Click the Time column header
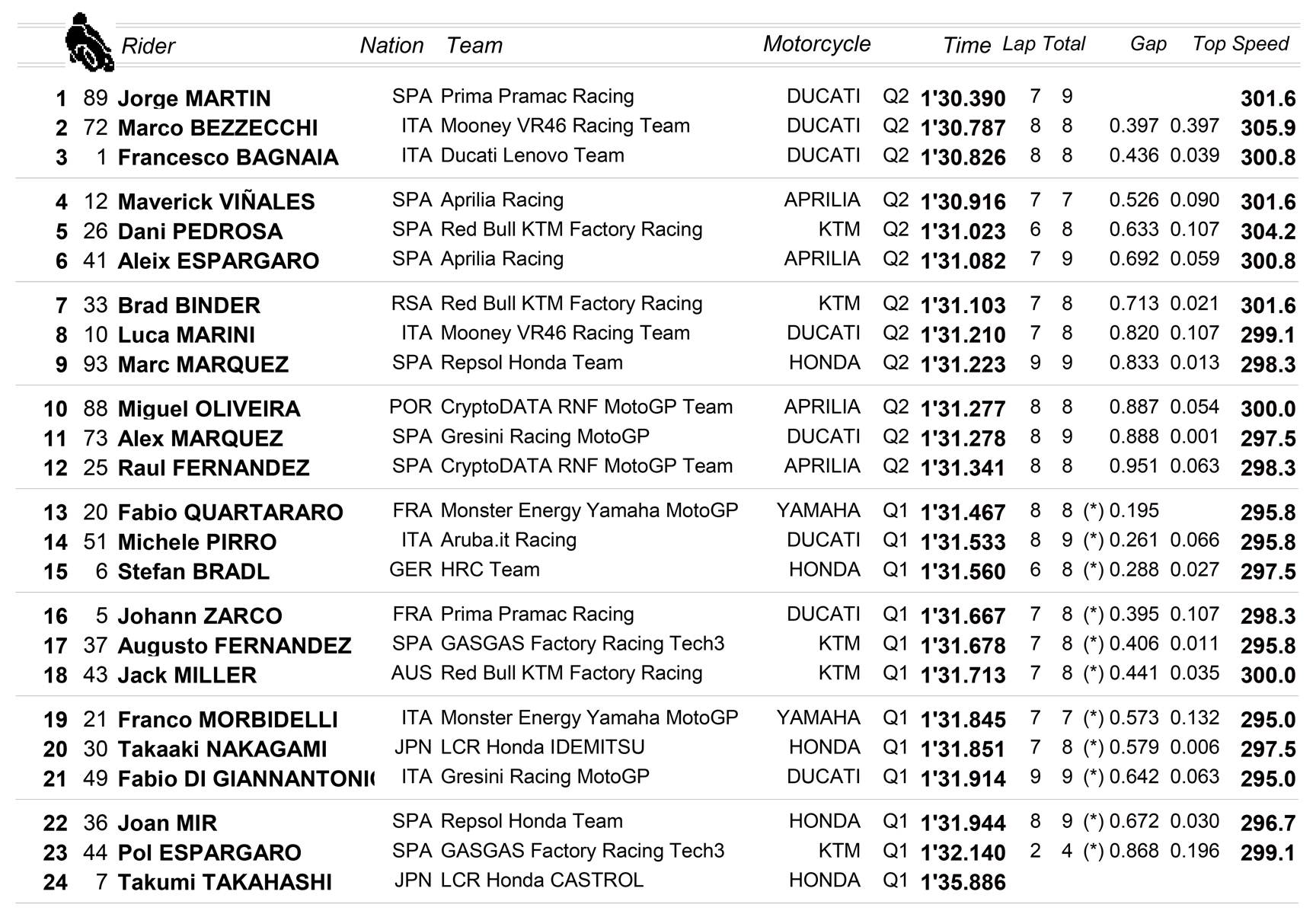Image resolution: width=1316 pixels, height=914 pixels. (966, 46)
